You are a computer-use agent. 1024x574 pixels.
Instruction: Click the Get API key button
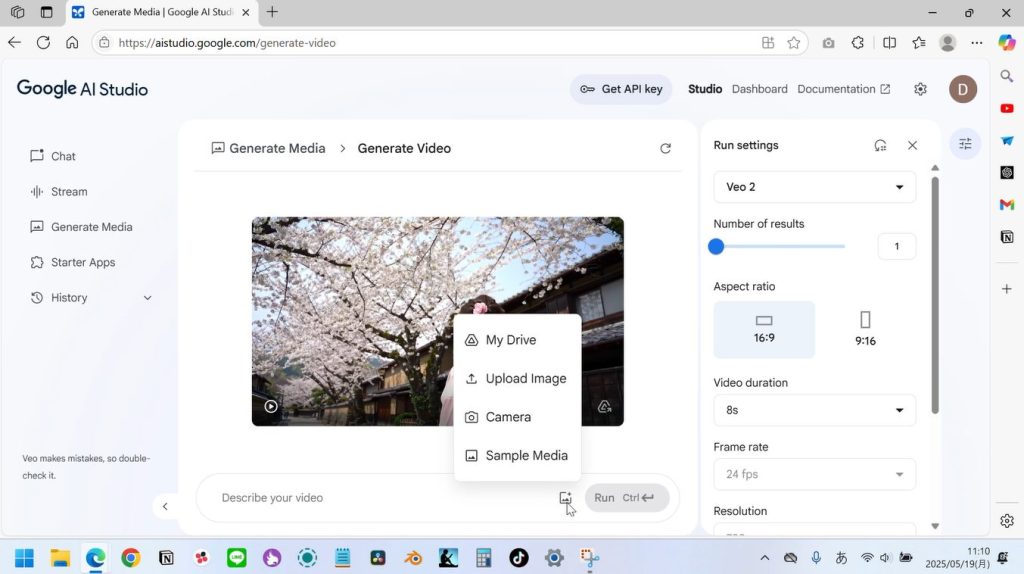click(621, 89)
